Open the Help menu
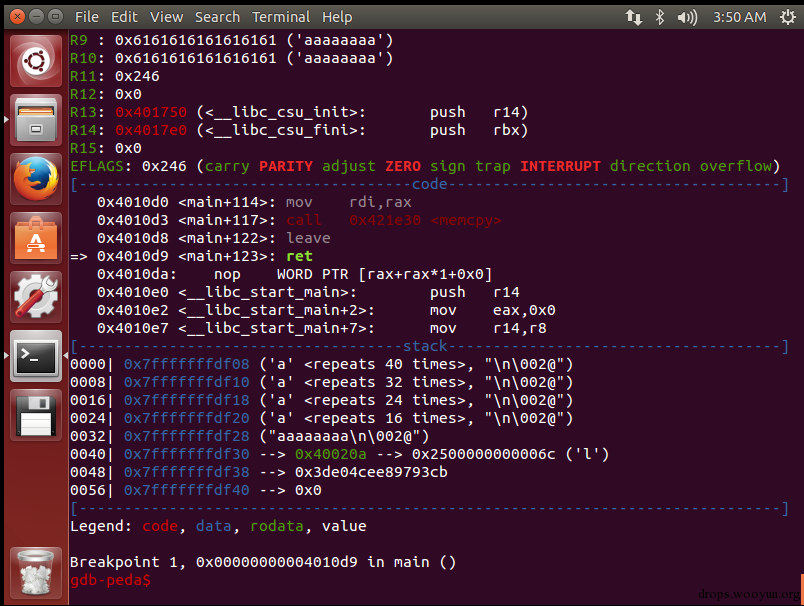 click(x=337, y=17)
